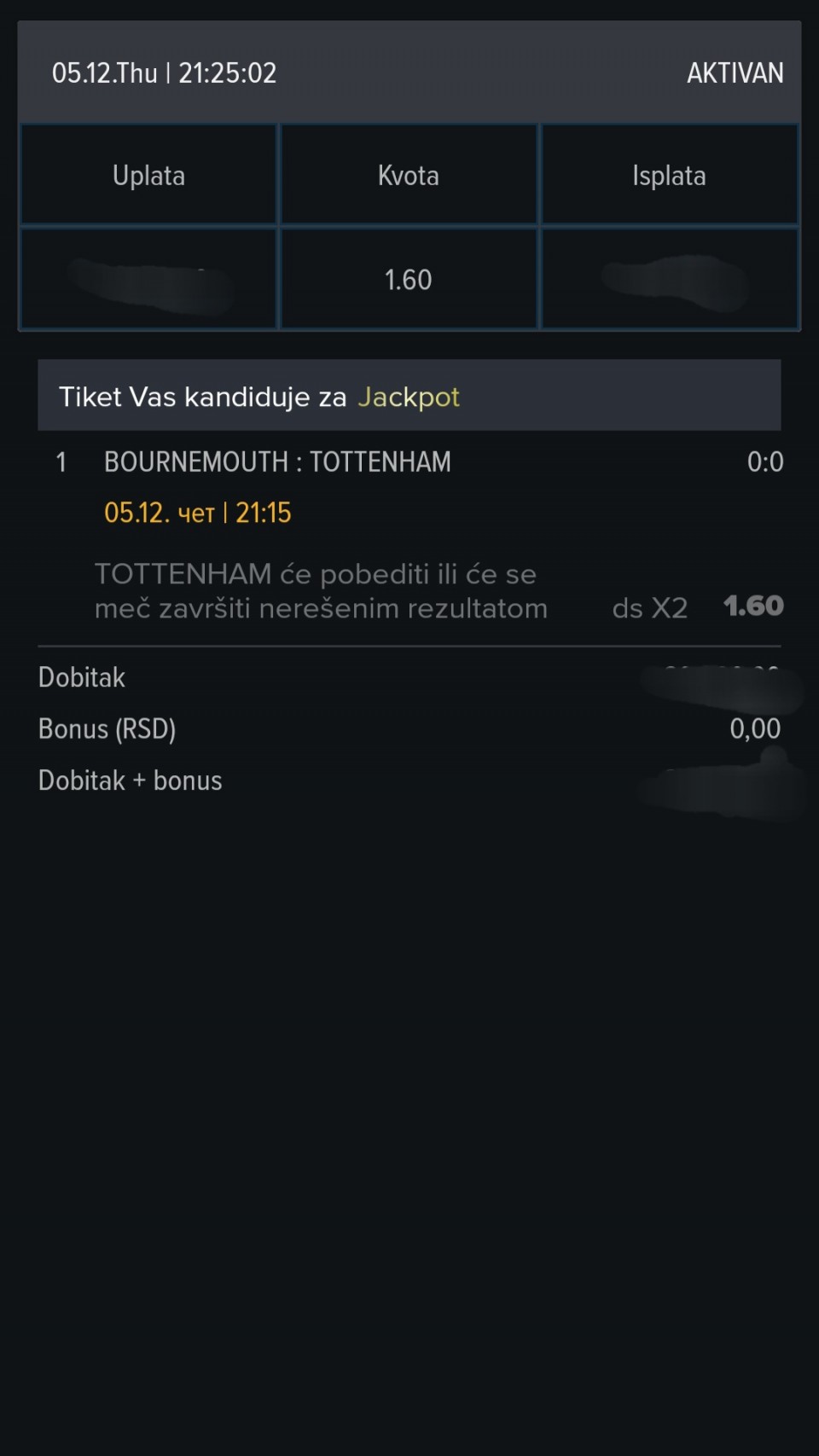819x1456 pixels.
Task: Click the TOTTENHAM bet description text
Action: [x=320, y=591]
